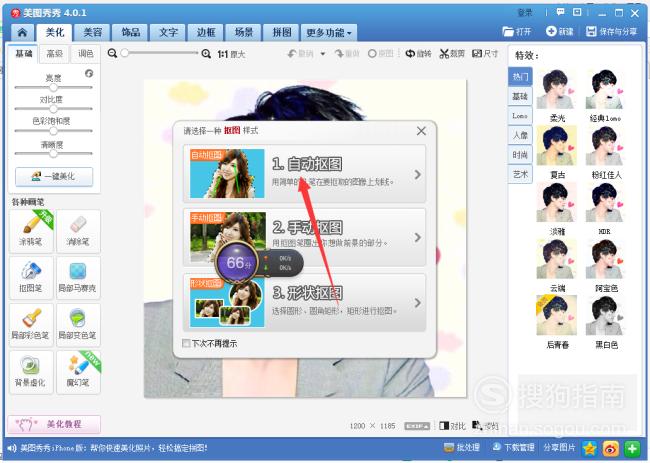The image size is (650, 463).
Task: Tick the 下次不再提示 checkbox
Action: 186,343
